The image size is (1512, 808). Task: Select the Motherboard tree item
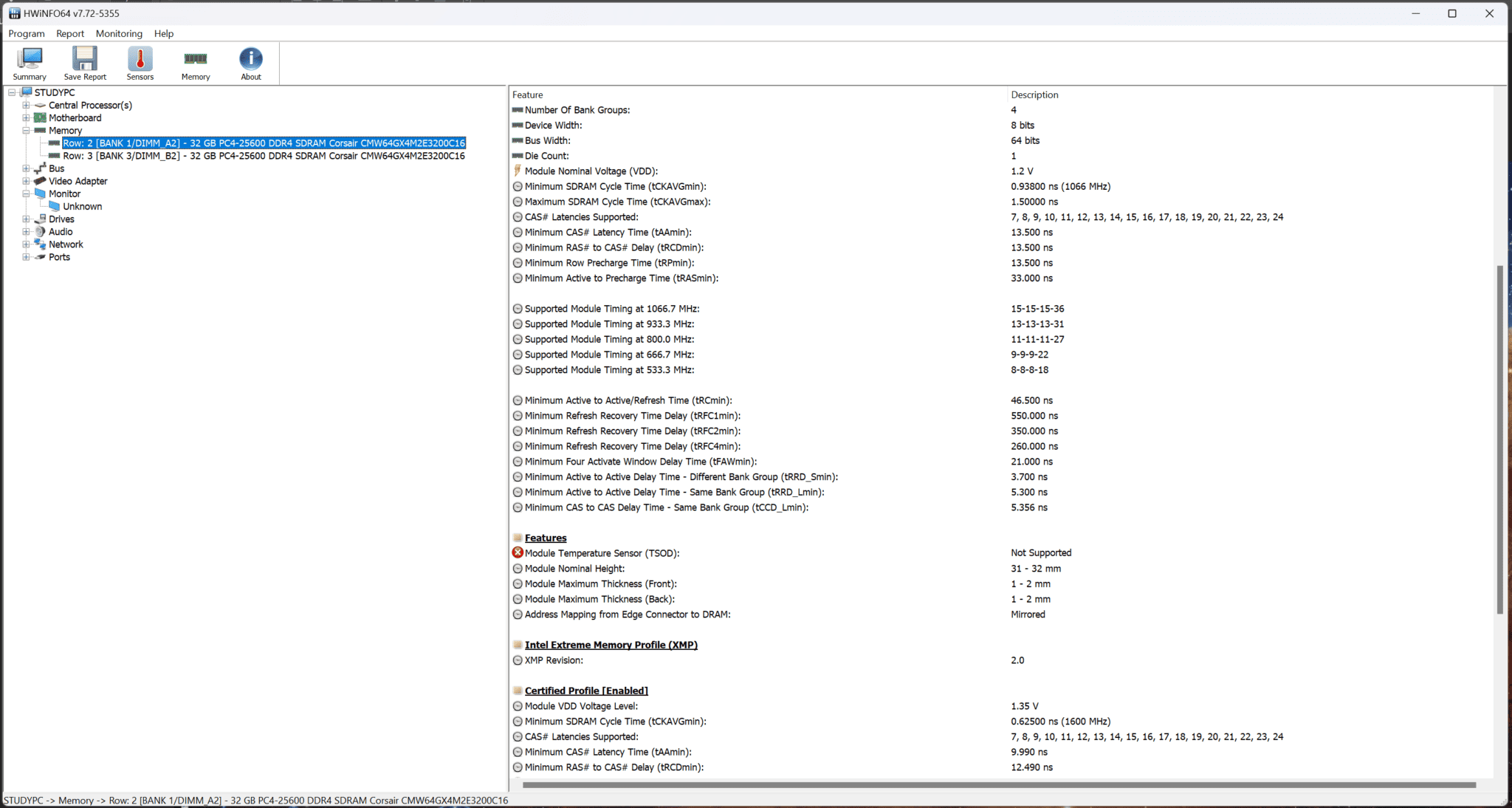75,118
